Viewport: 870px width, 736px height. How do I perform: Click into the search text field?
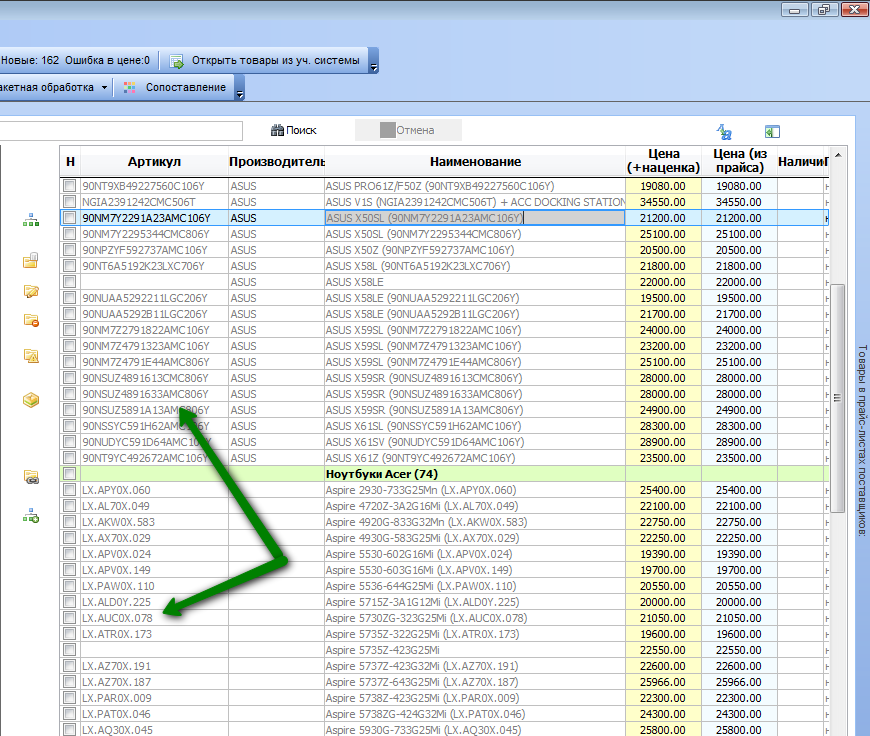[121, 131]
